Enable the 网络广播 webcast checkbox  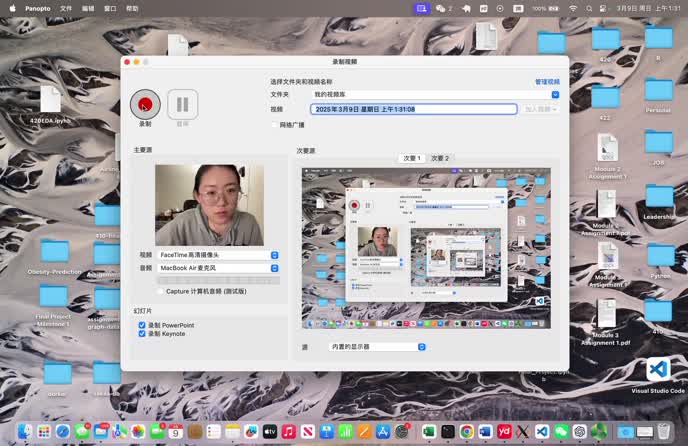click(x=275, y=125)
